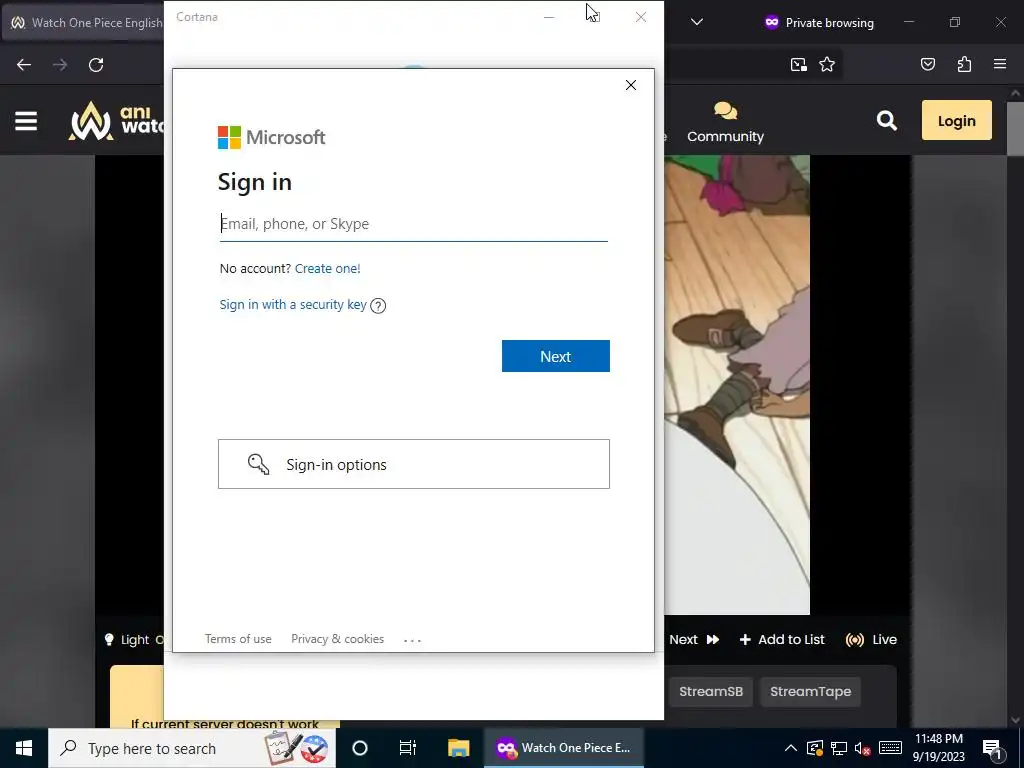Open the Firefox extensions puzzle icon
The image size is (1024, 768).
(x=964, y=64)
